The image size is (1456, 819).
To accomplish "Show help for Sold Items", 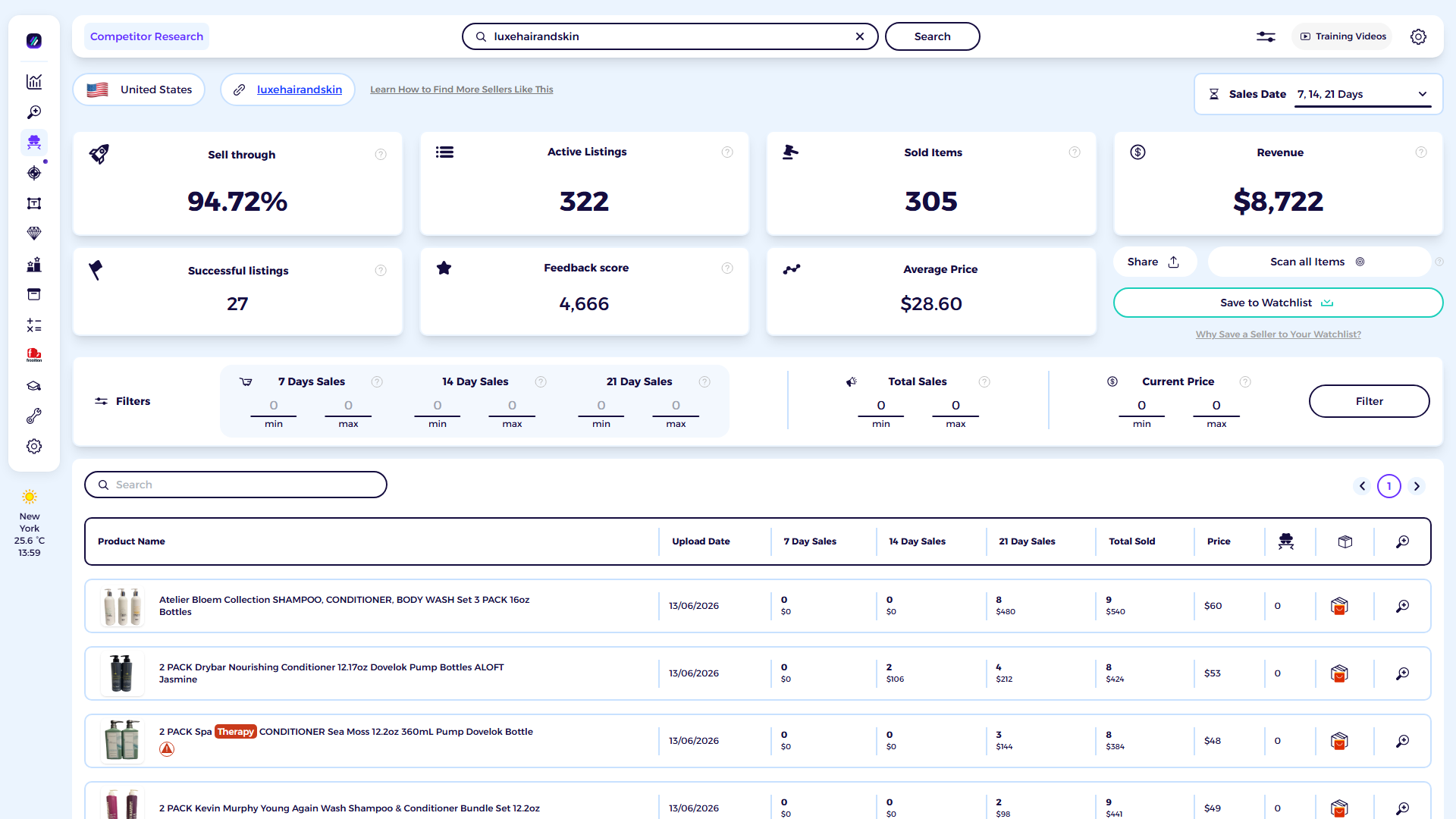I will click(1075, 152).
